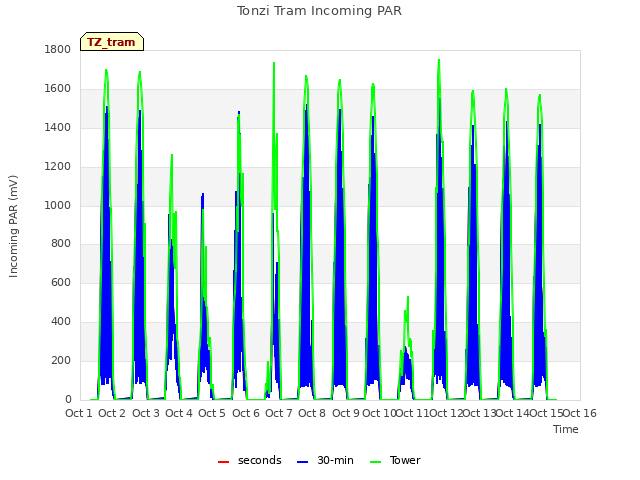This screenshot has height=480, width=640.
Task: Click the Oct 7 x-axis tick label
Action: 279,413
